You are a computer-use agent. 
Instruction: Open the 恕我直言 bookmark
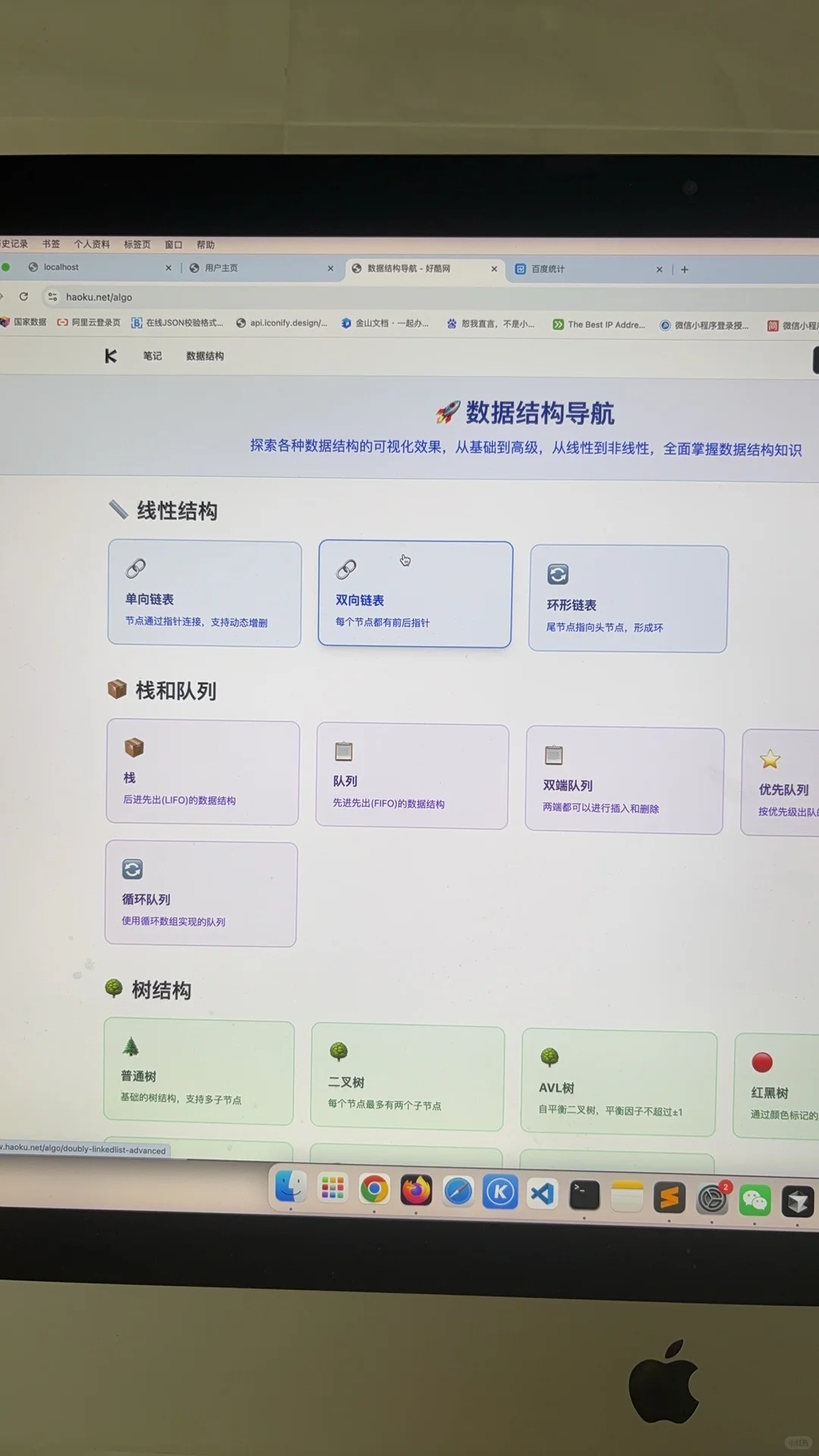[x=491, y=324]
